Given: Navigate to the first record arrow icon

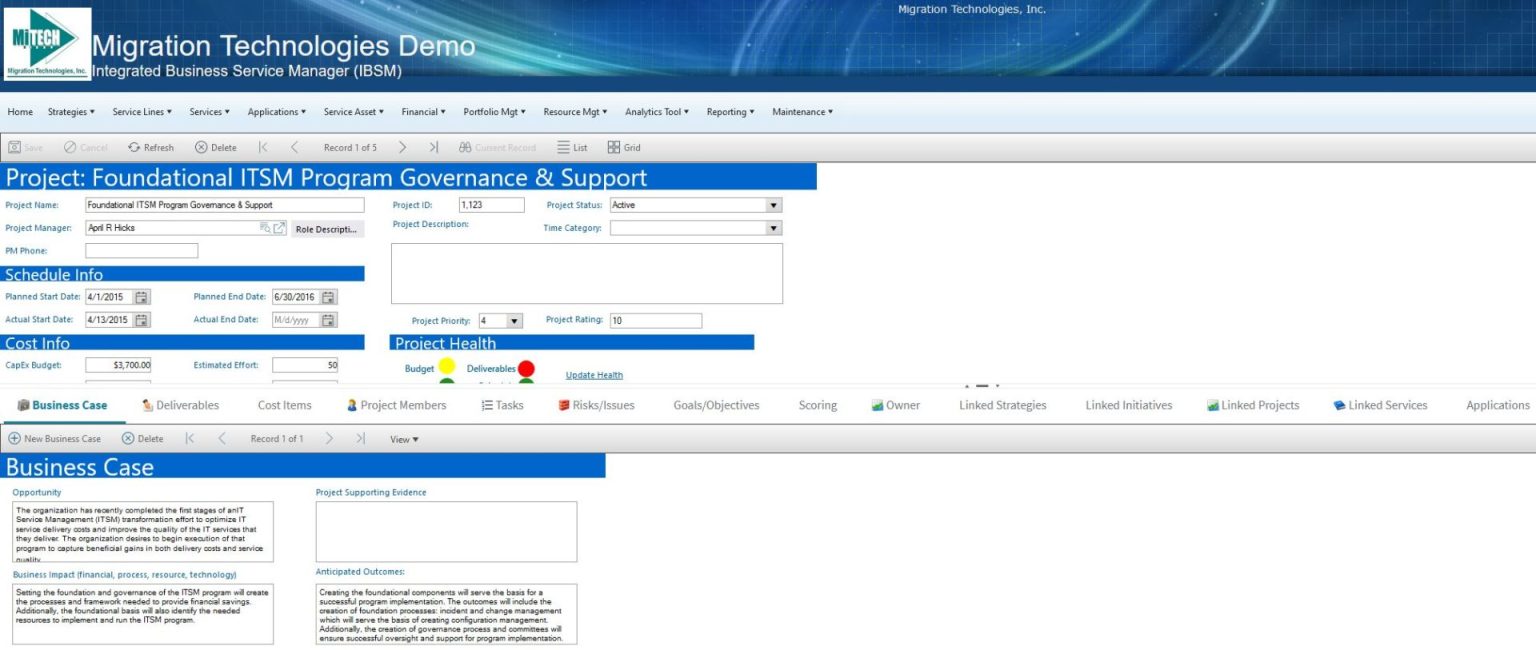Looking at the screenshot, I should coord(262,147).
